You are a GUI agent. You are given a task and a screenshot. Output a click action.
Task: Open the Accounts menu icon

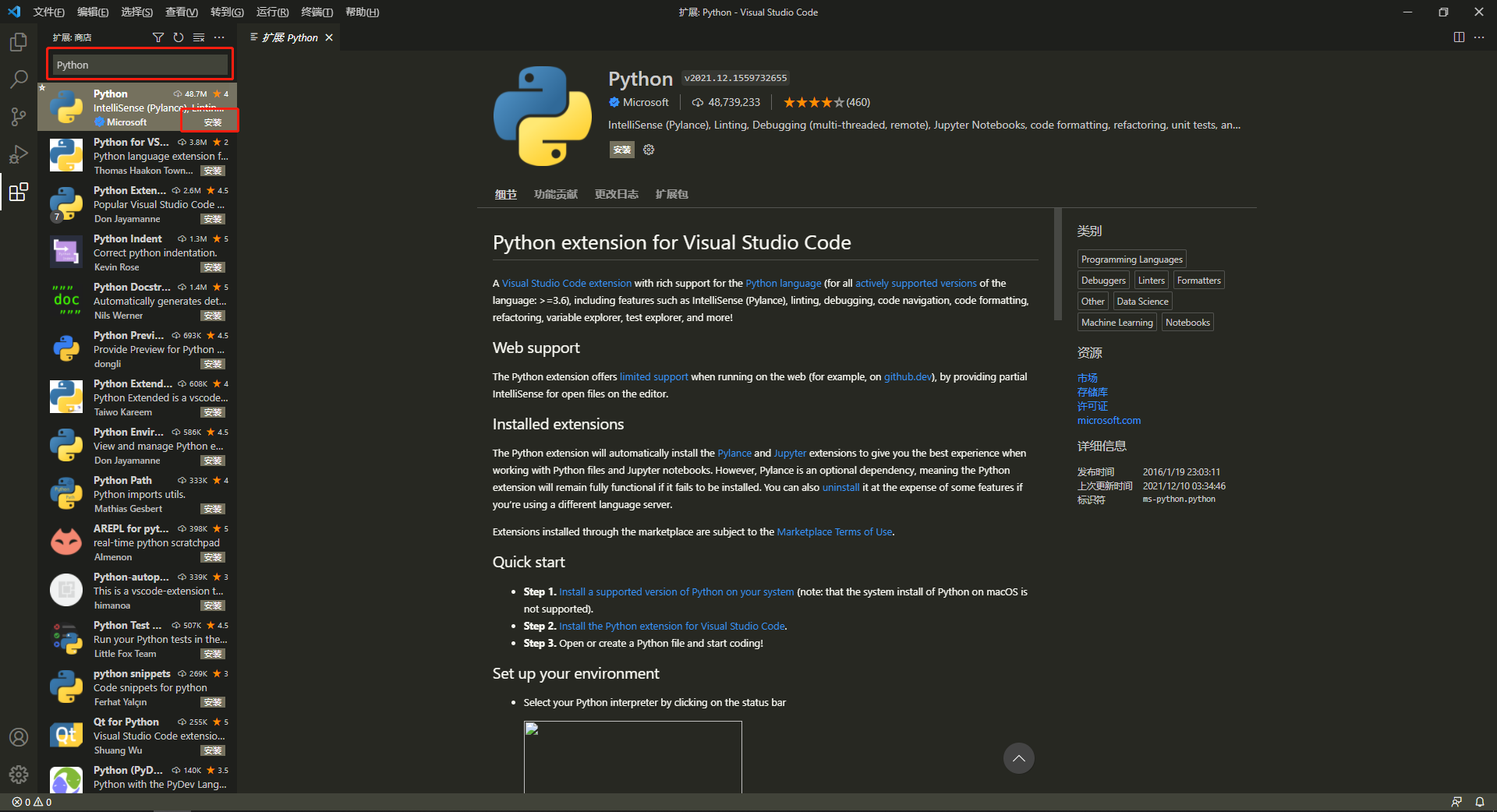pyautogui.click(x=19, y=737)
